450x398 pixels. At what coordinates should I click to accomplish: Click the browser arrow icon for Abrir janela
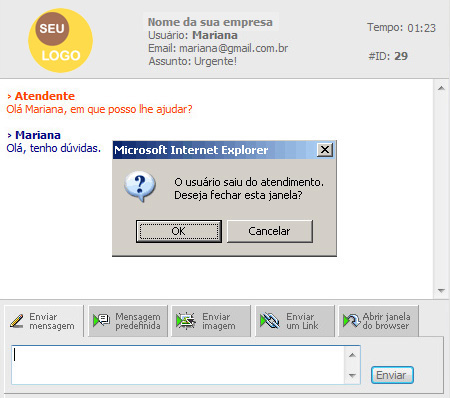coord(352,321)
